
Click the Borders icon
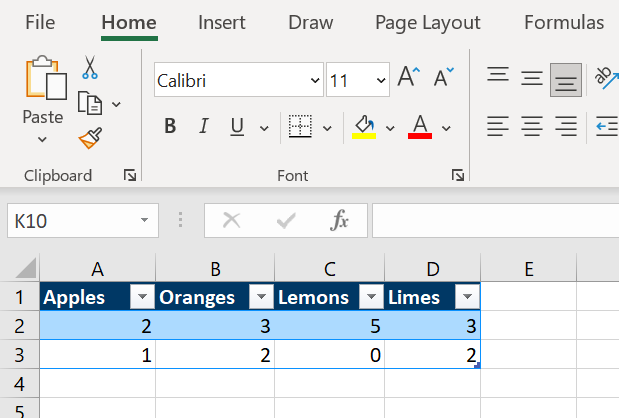[300, 126]
